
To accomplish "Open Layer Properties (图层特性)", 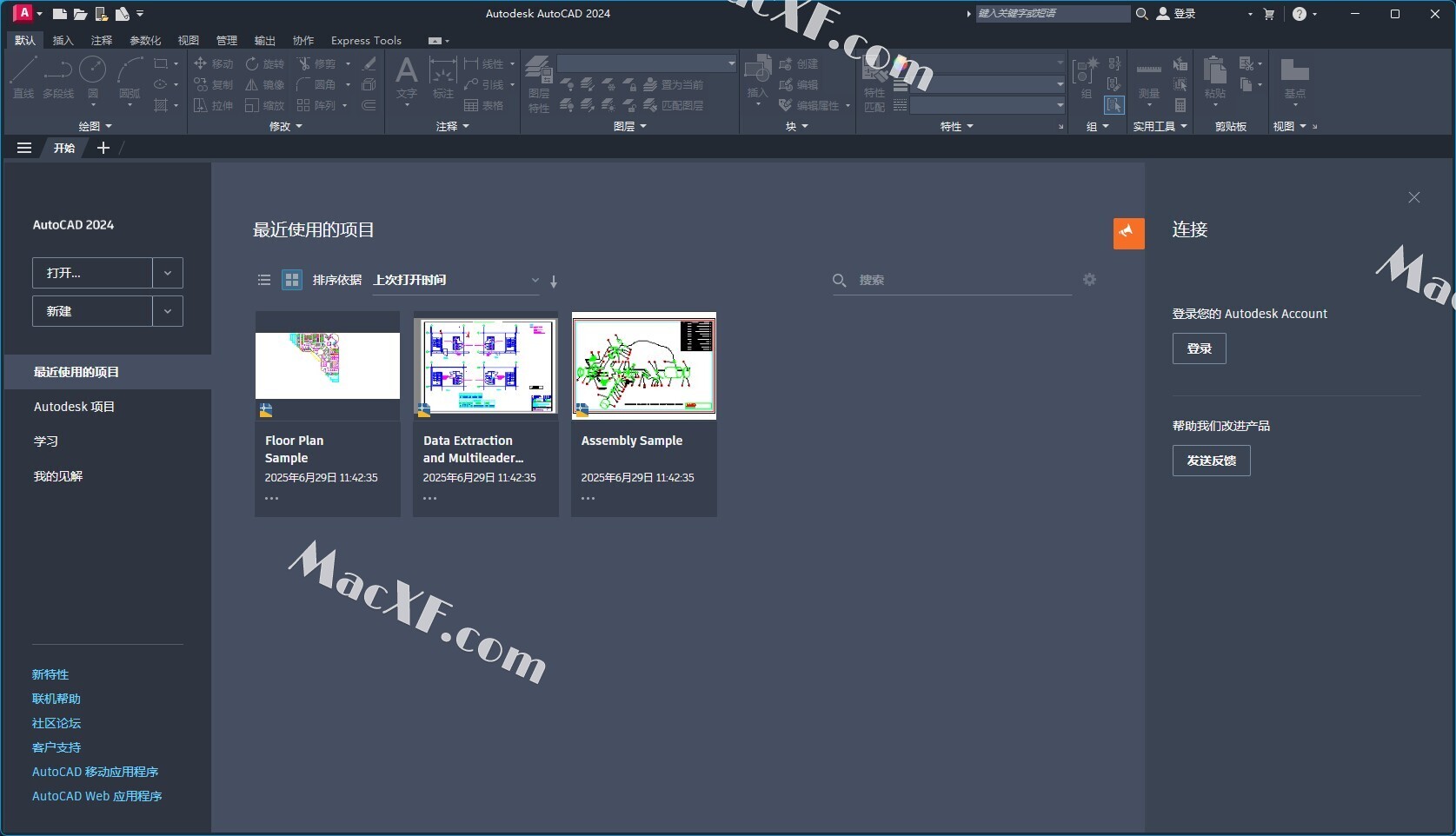I will pyautogui.click(x=539, y=83).
